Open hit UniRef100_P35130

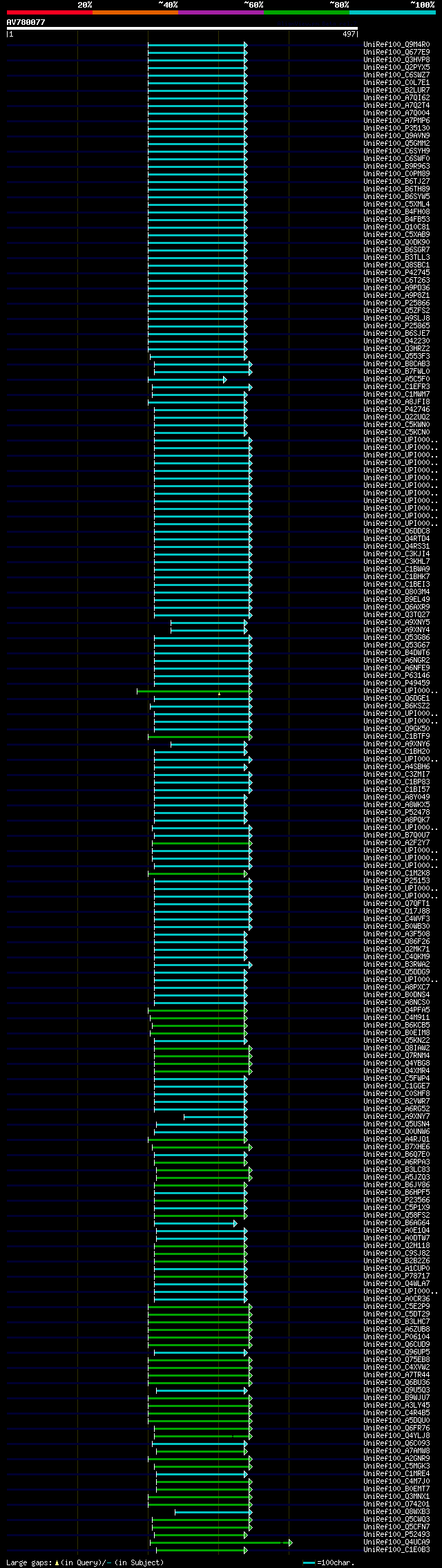tap(396, 129)
